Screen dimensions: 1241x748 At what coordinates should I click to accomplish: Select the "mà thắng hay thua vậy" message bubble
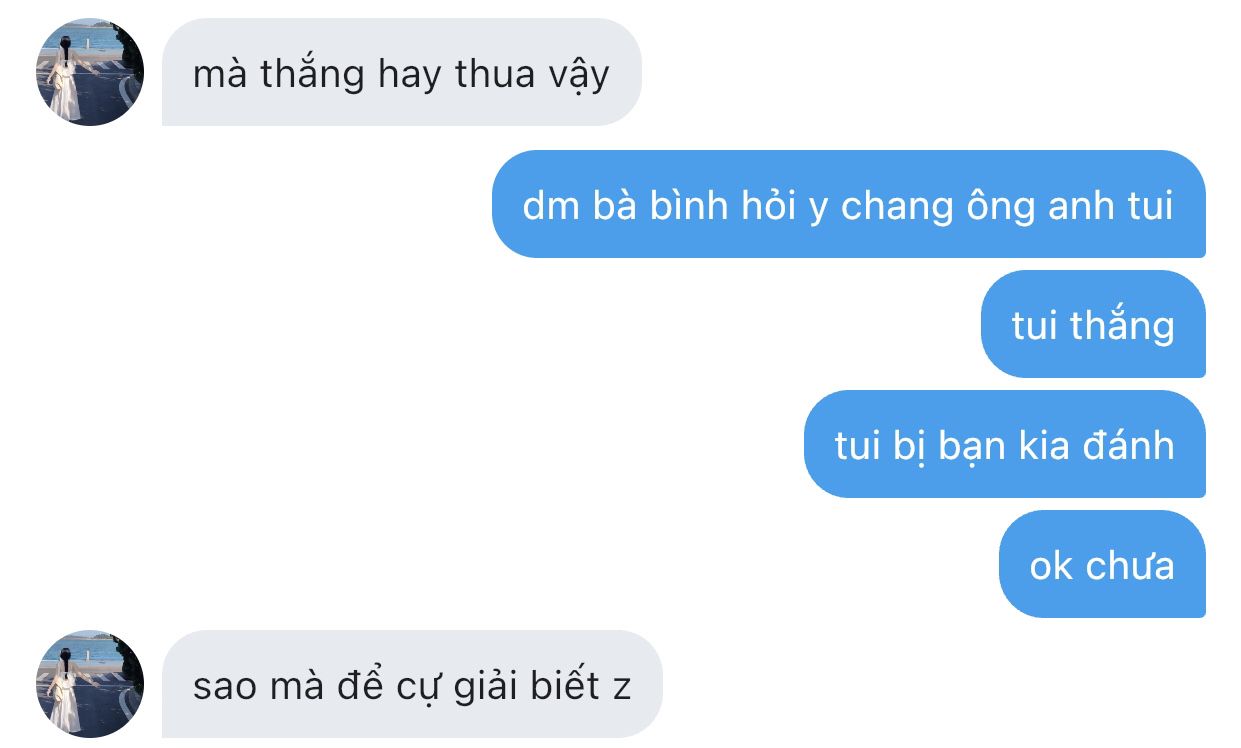coord(401,72)
